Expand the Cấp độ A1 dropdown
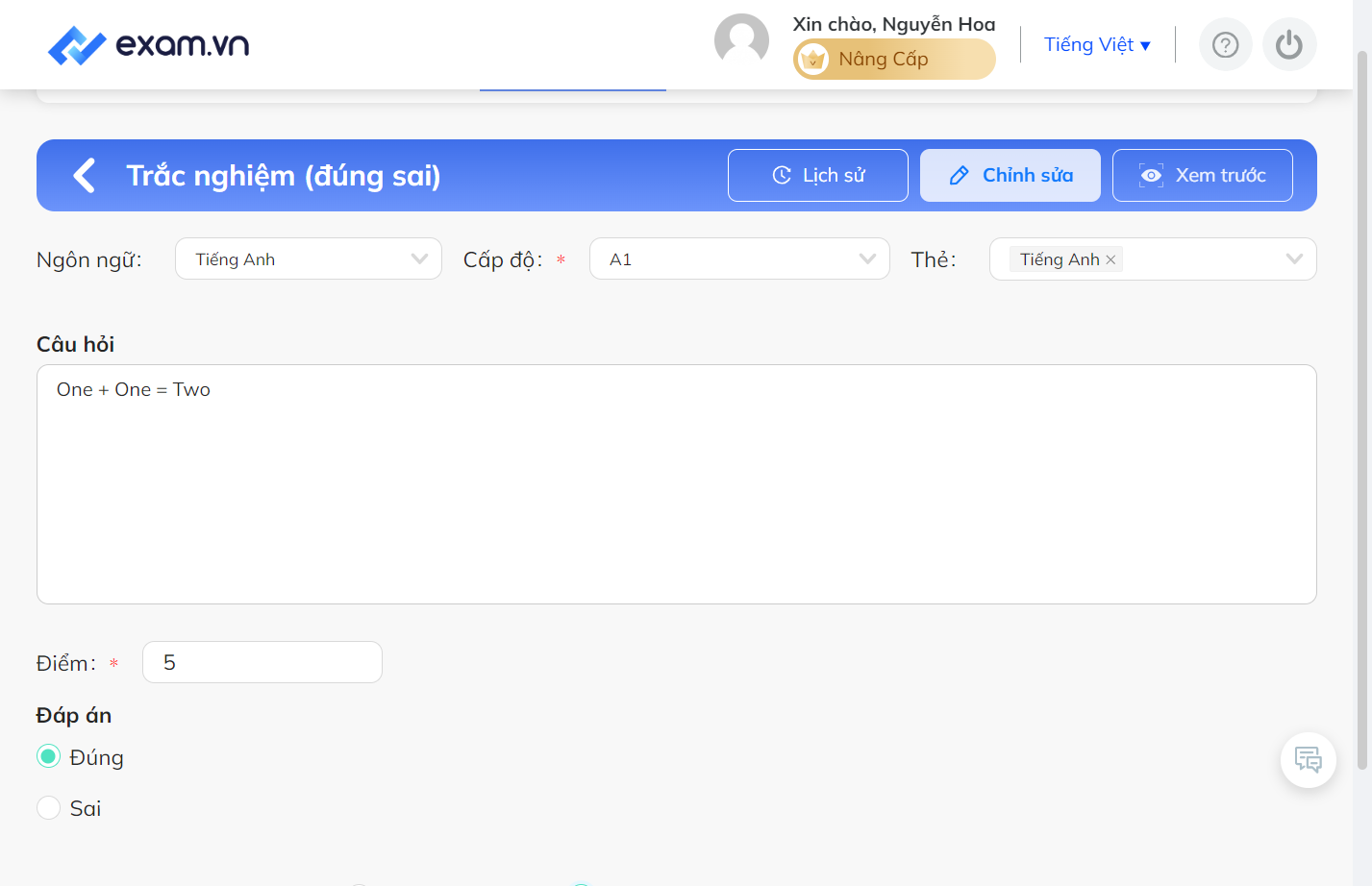This screenshot has height=886, width=1372. (x=739, y=259)
